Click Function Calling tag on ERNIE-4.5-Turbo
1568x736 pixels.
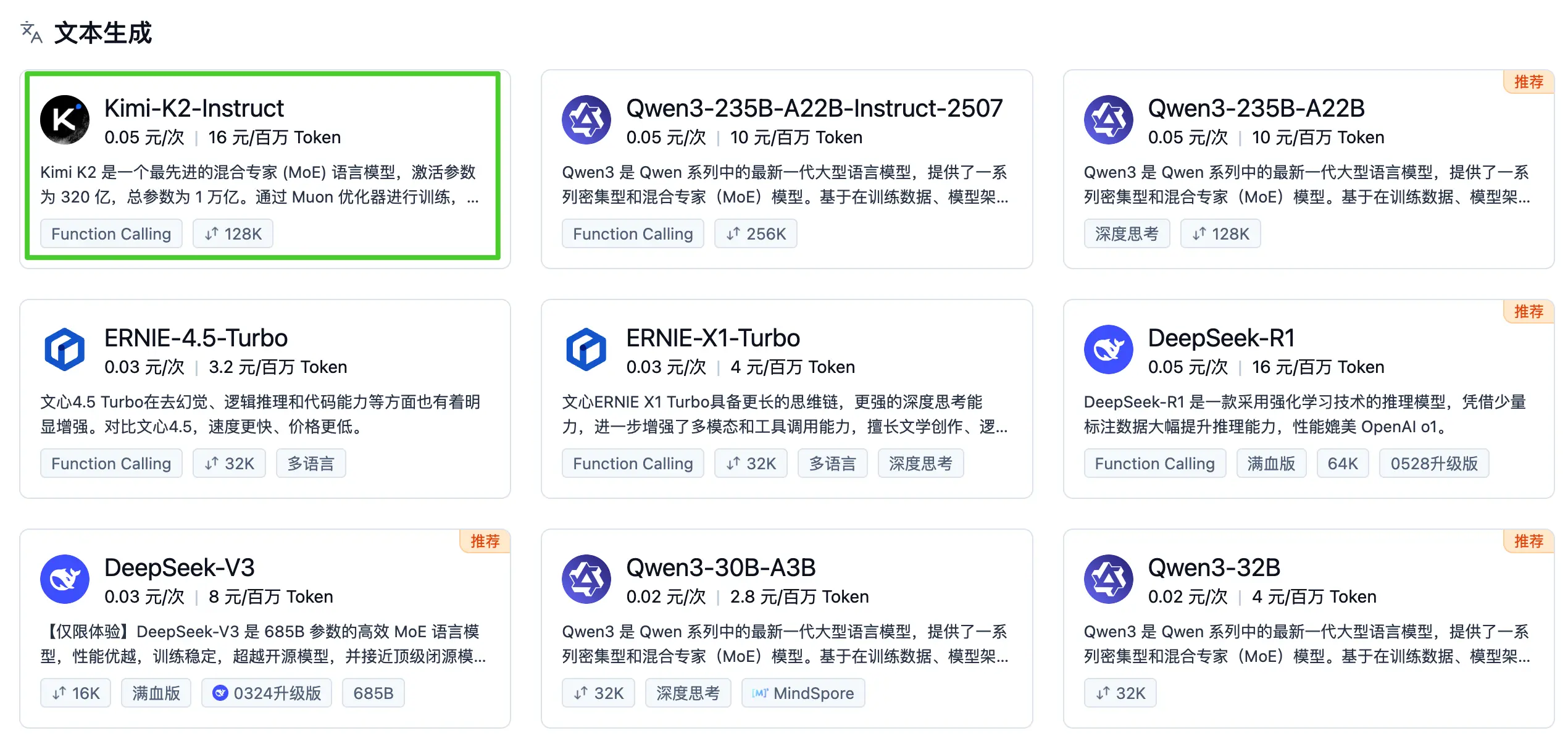point(111,463)
